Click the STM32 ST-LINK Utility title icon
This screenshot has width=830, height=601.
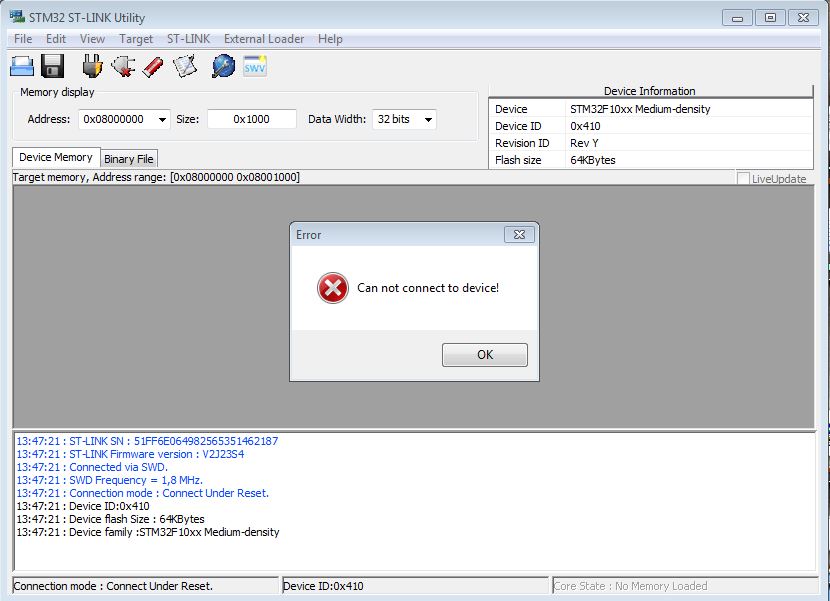point(17,16)
